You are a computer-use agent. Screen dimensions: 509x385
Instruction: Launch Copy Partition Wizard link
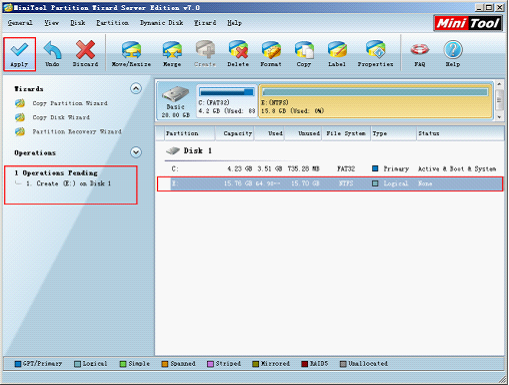70,103
